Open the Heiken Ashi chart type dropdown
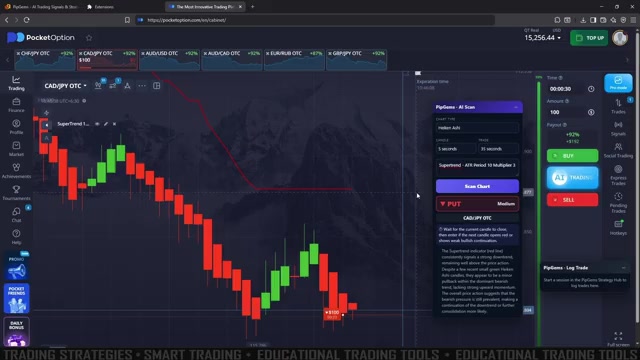Viewport: 640px width, 360px height. (477, 128)
